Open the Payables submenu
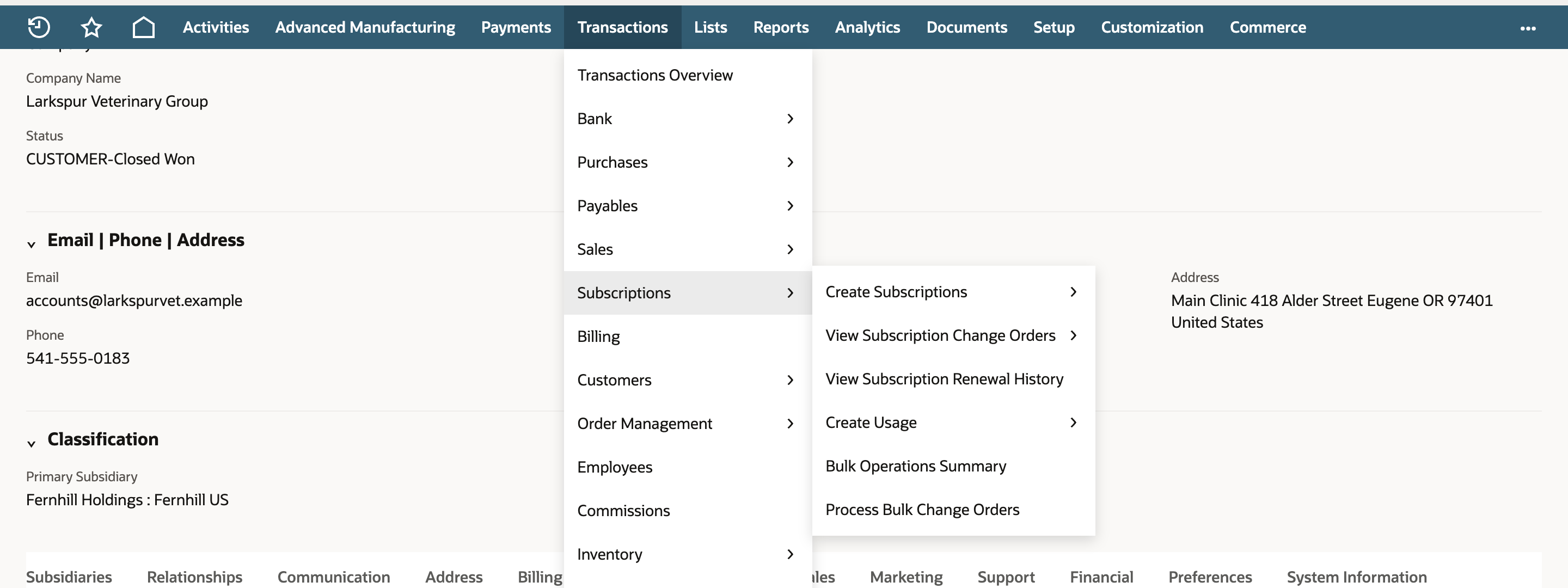Viewport: 1568px width, 588px height. pos(688,206)
